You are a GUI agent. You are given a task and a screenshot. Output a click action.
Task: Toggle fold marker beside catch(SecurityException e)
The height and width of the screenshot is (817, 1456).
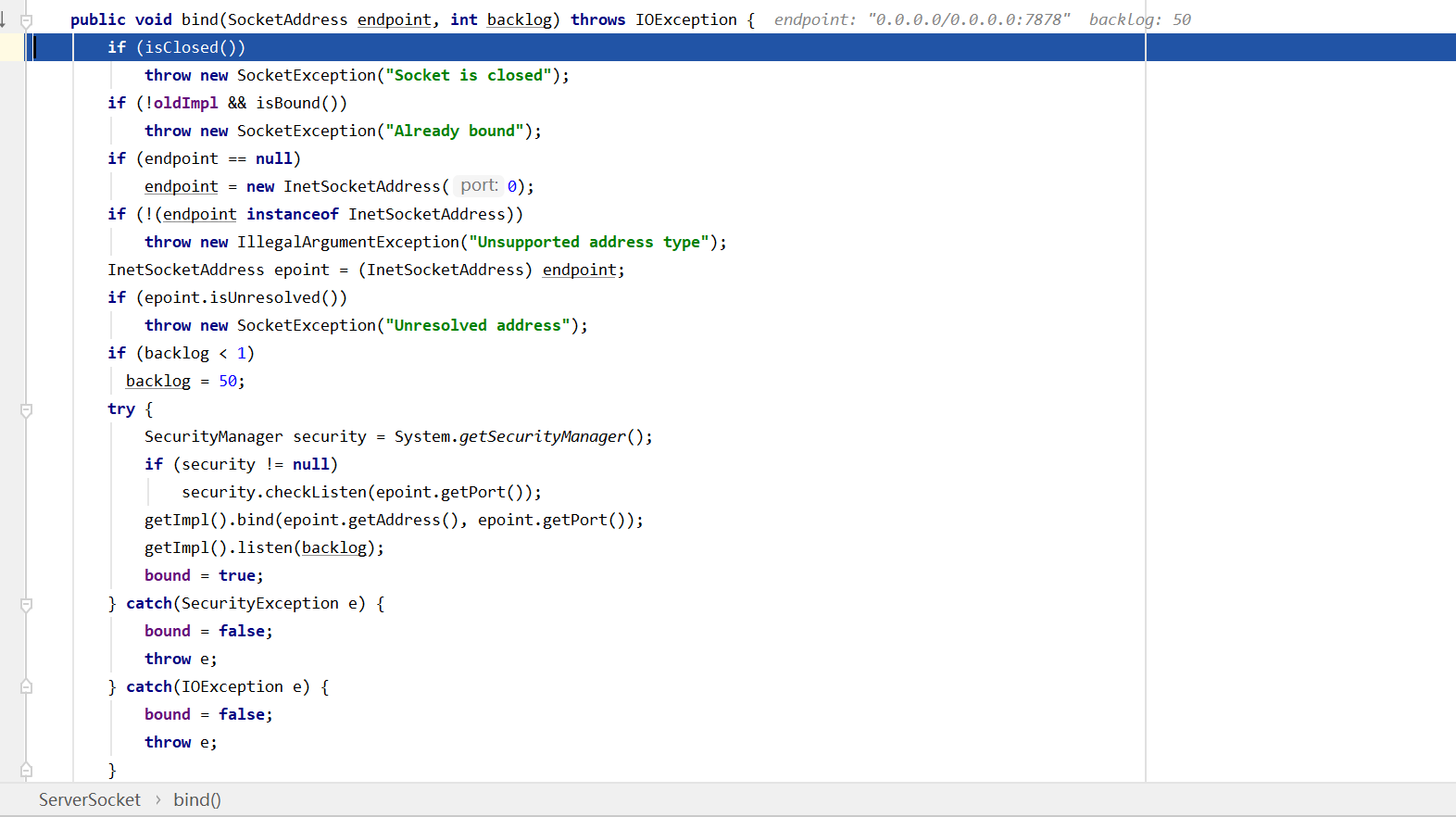tap(27, 604)
